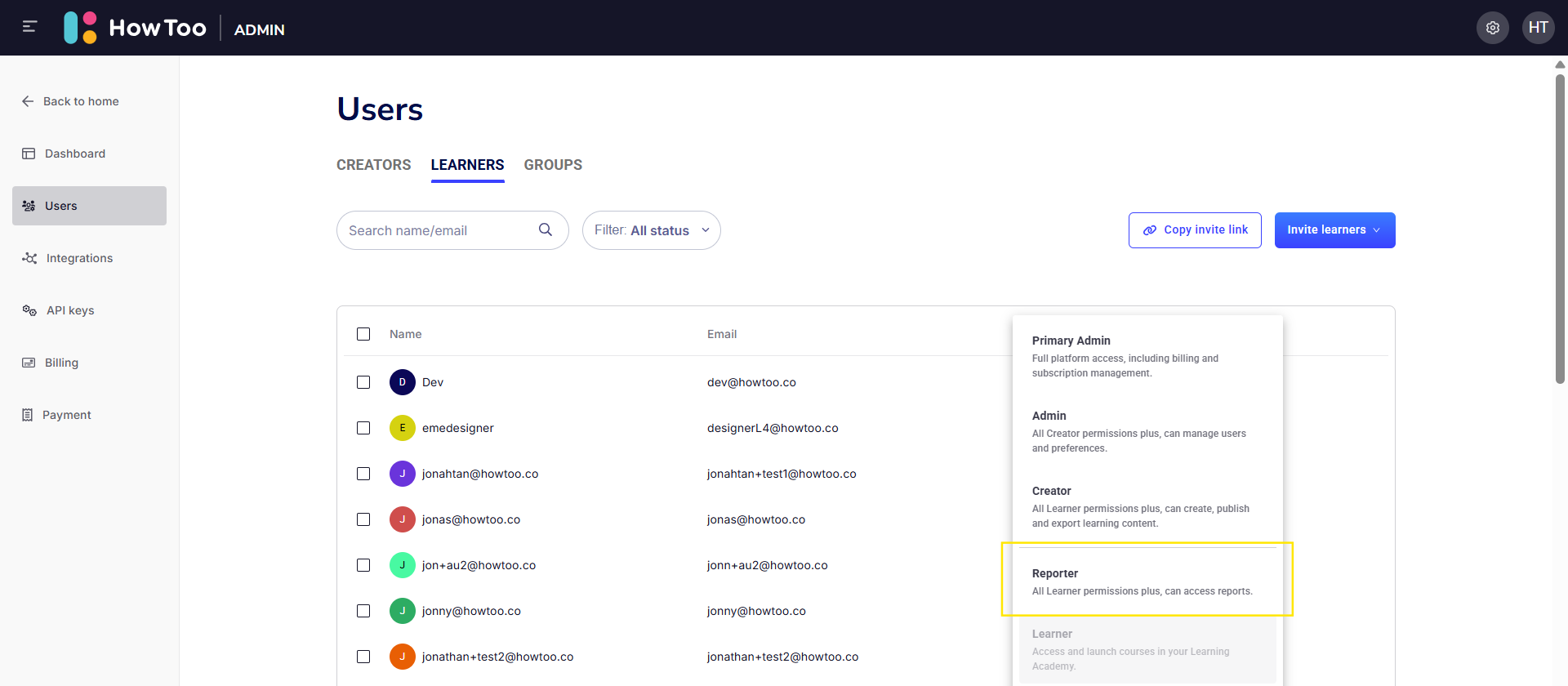
Task: Open settings via the gear icon
Action: pyautogui.click(x=1493, y=28)
